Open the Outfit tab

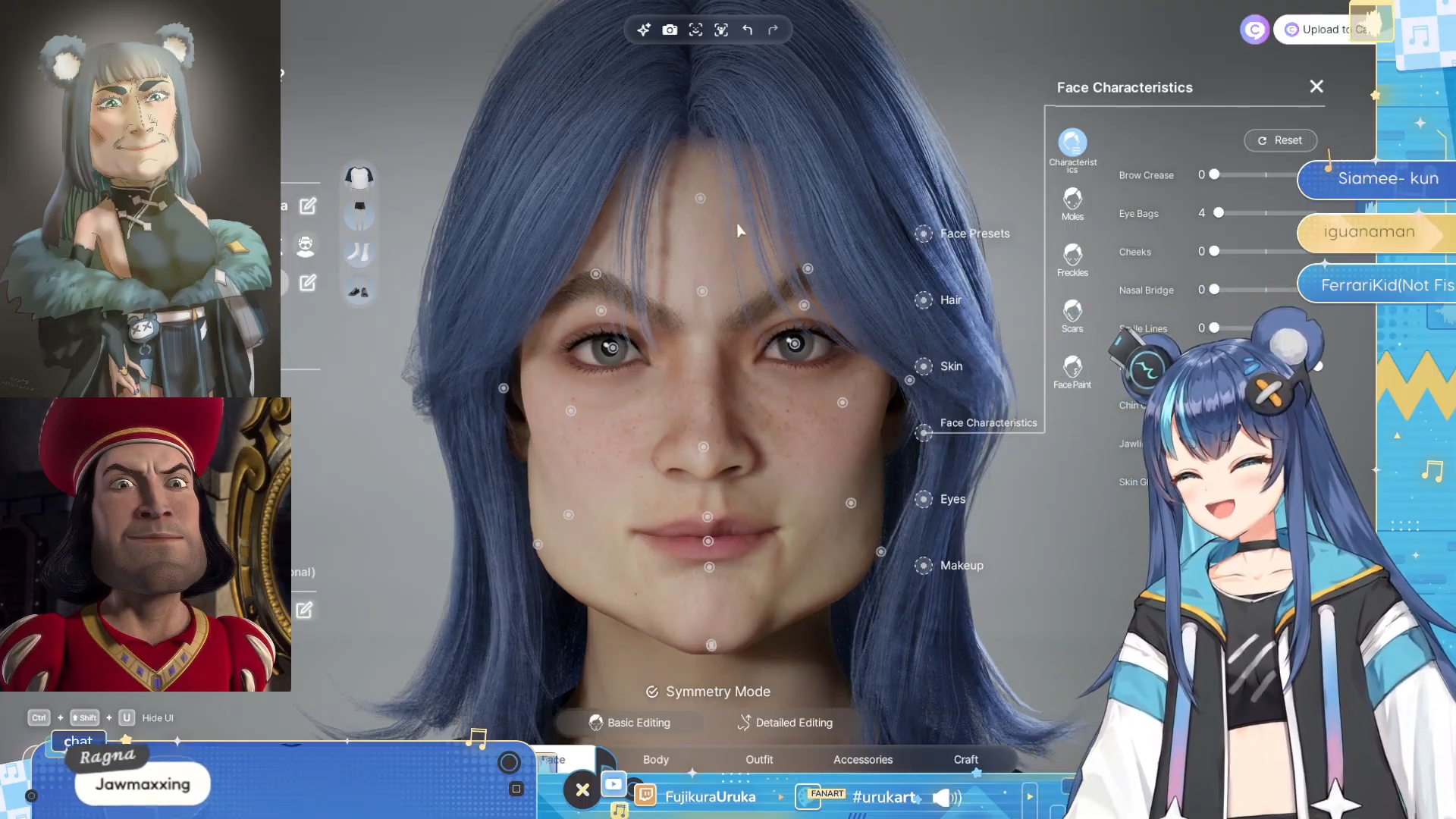[x=759, y=759]
